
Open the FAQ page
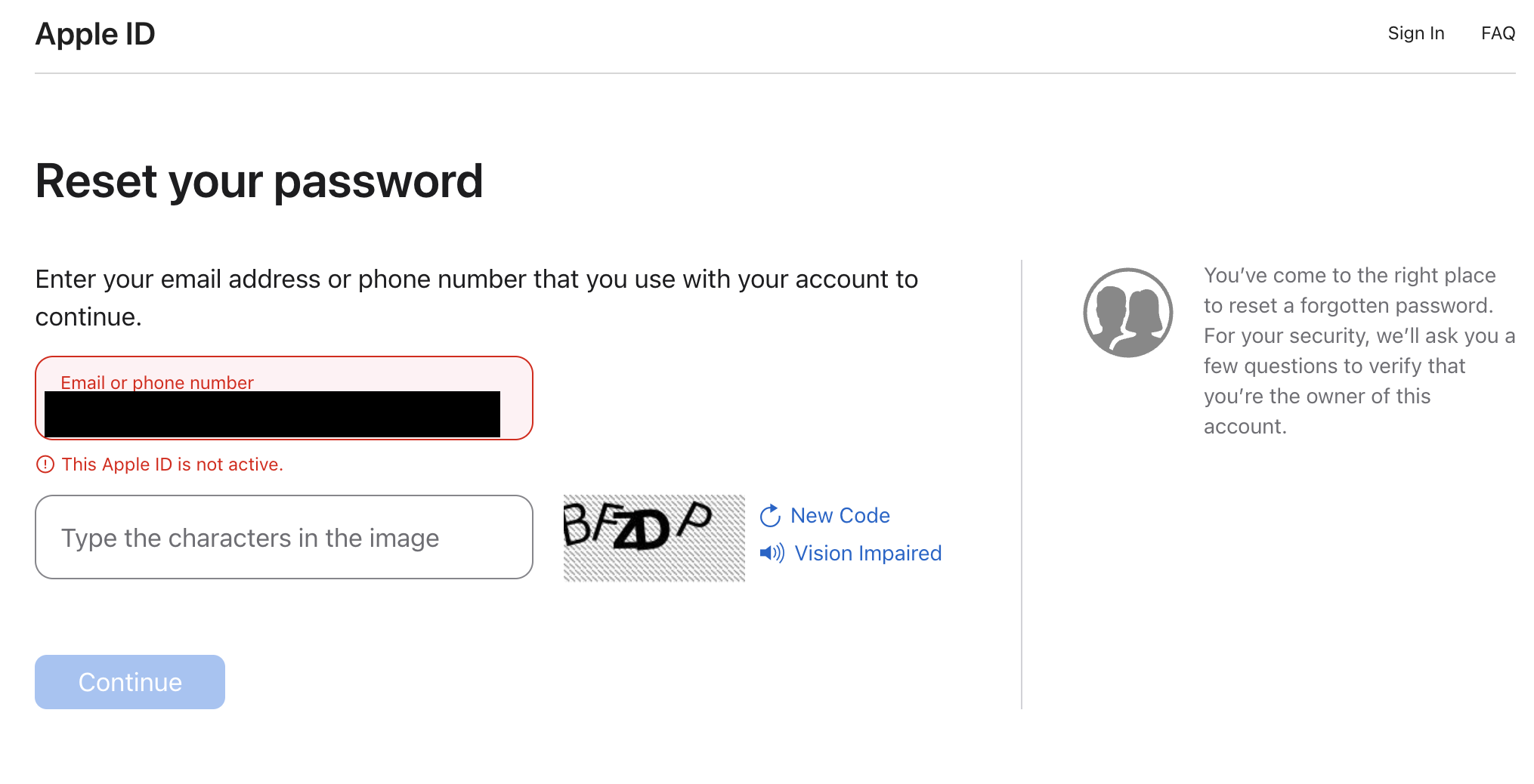coord(1498,33)
